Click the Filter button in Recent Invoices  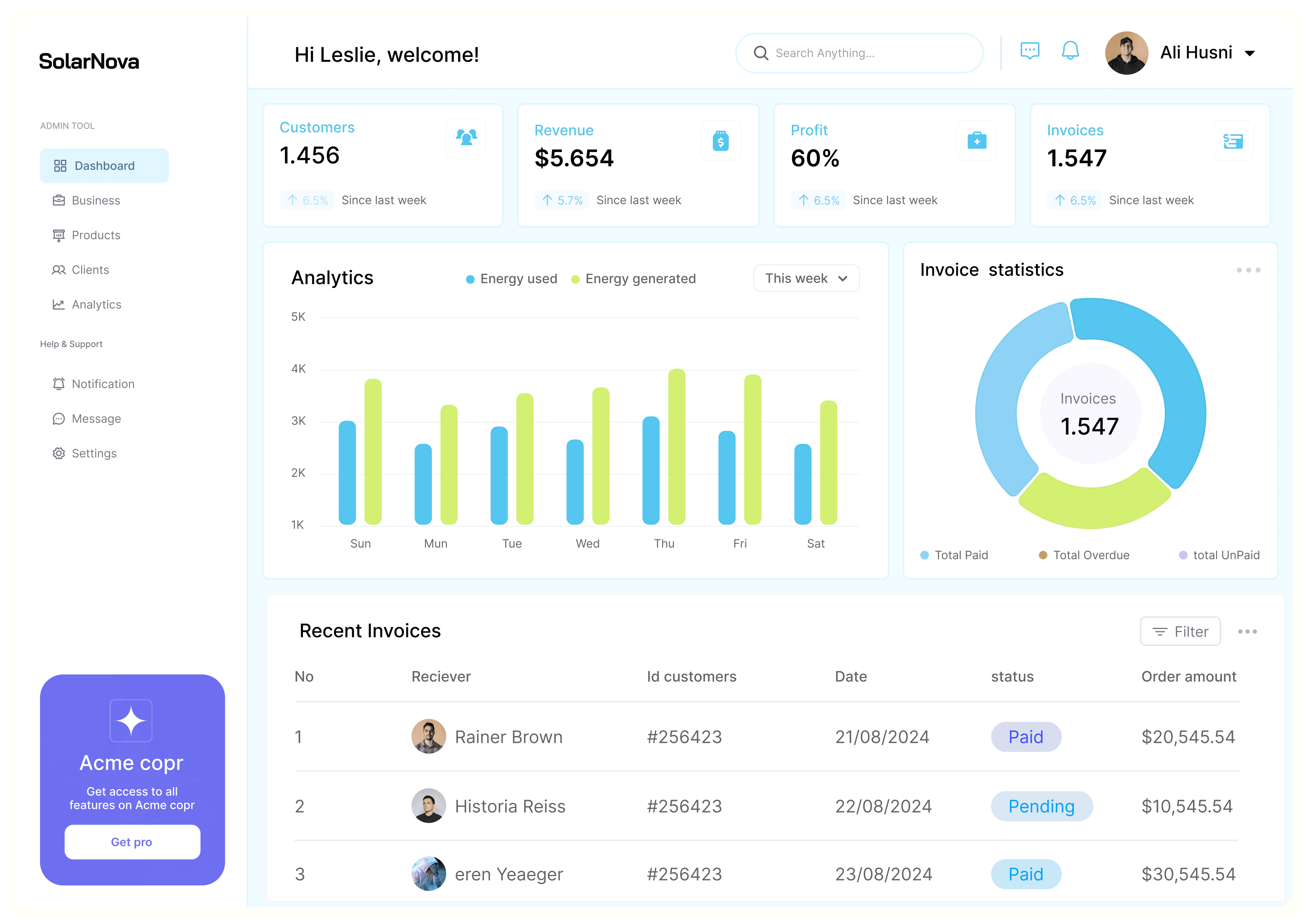pos(1180,632)
